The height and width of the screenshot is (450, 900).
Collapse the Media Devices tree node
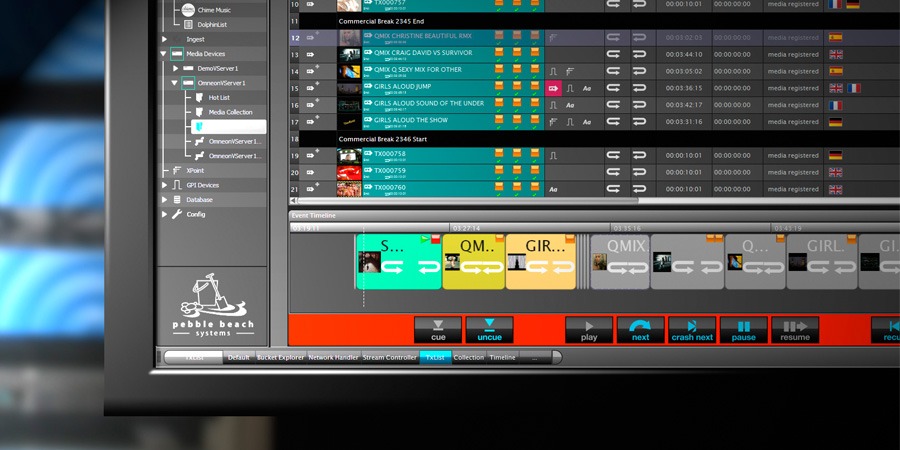(x=164, y=54)
